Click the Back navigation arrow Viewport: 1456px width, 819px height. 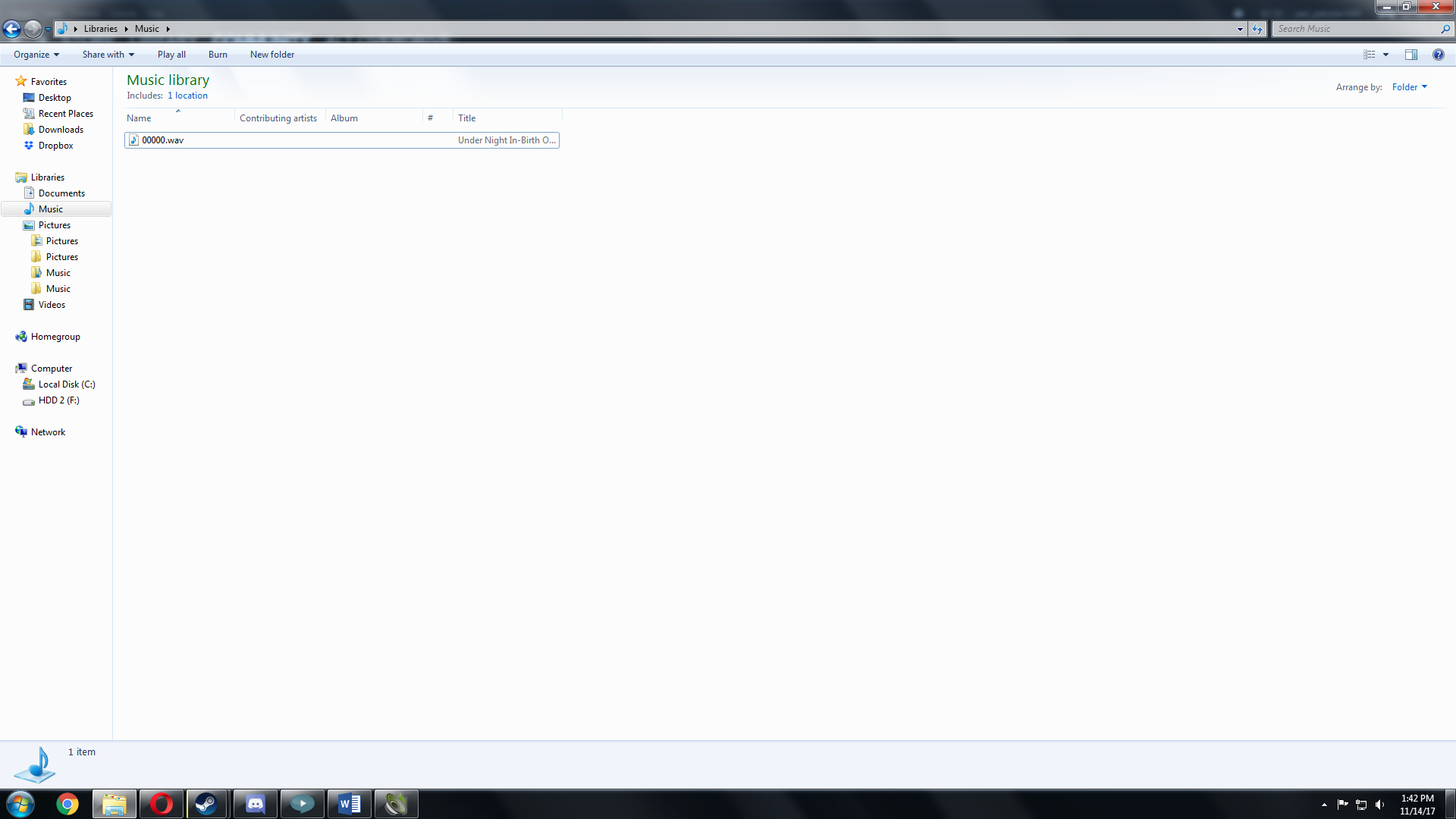[x=11, y=29]
